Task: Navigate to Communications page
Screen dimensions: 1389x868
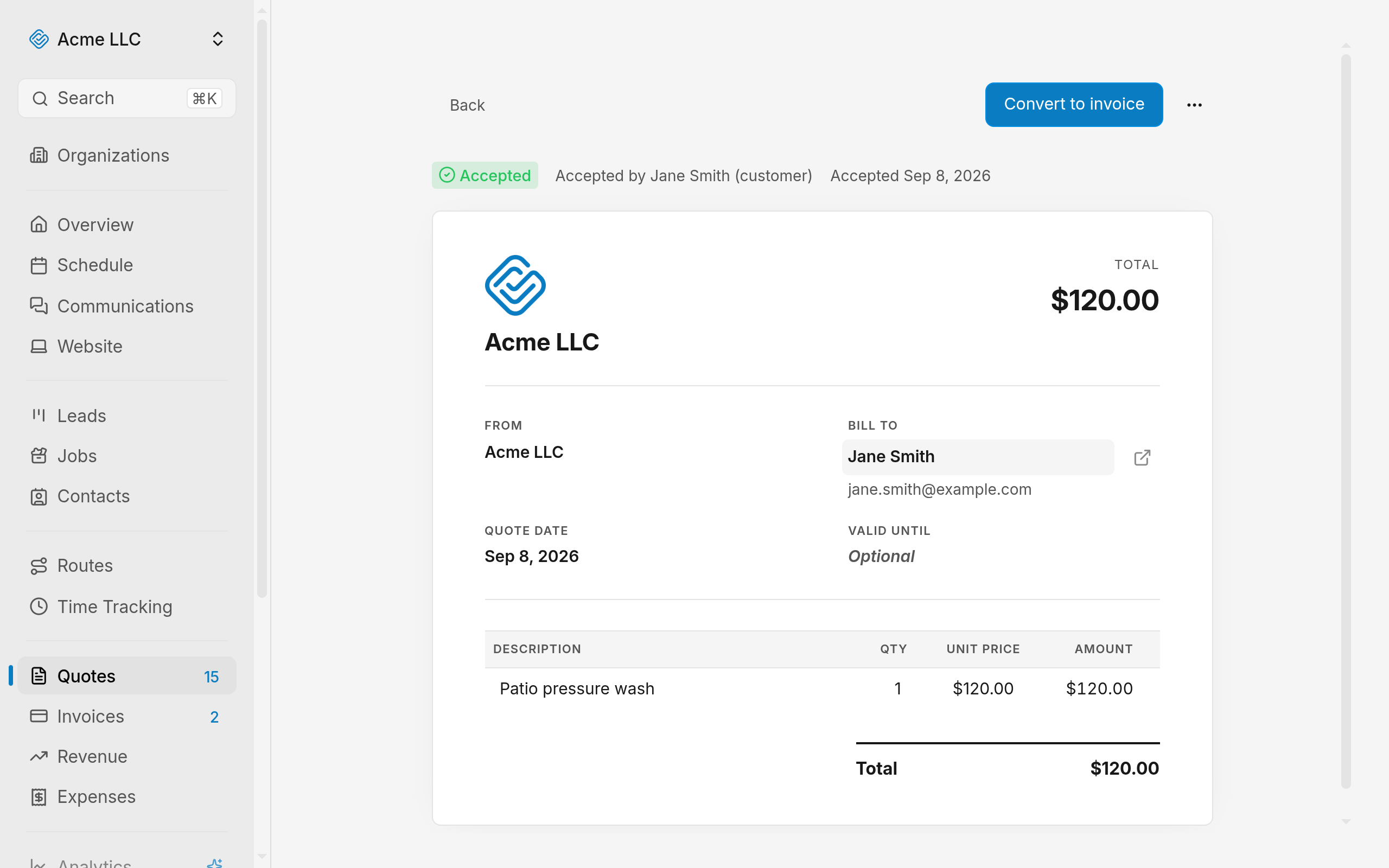Action: (x=127, y=306)
